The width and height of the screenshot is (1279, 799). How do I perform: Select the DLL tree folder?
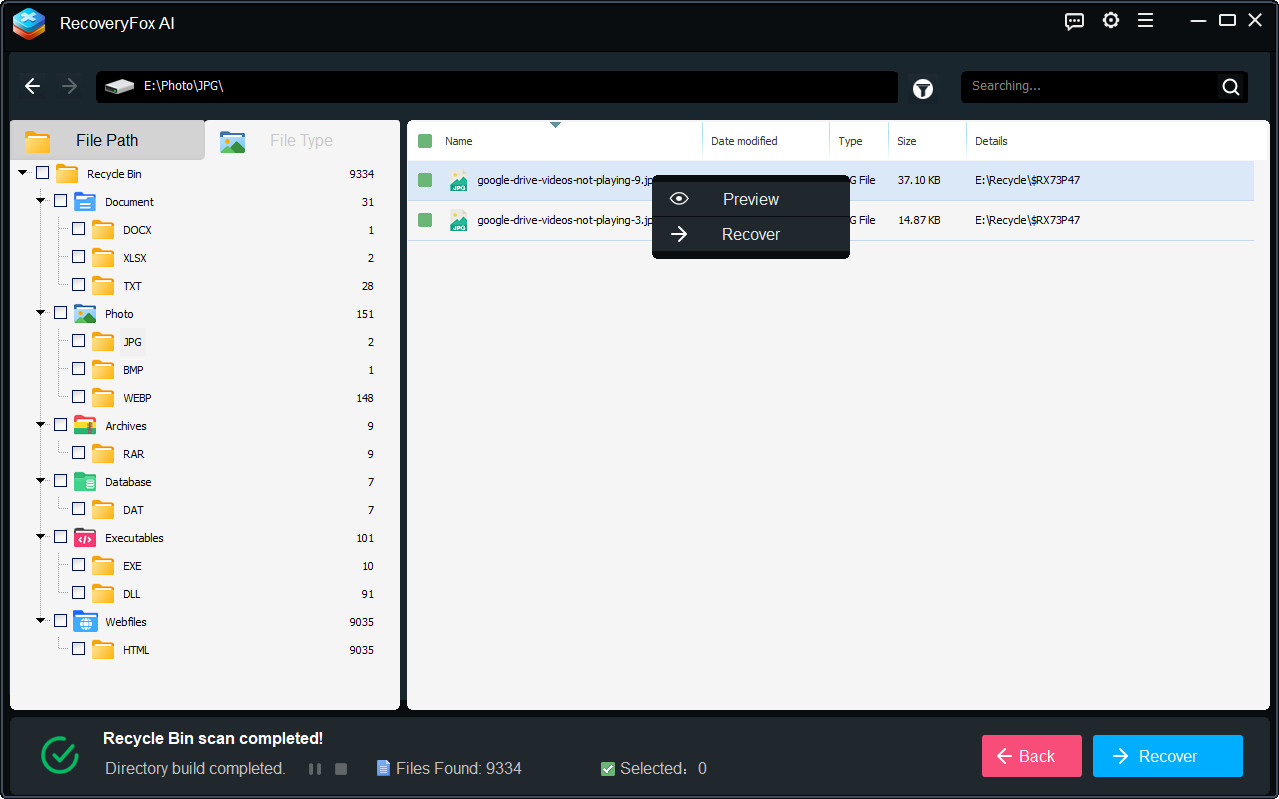point(132,594)
